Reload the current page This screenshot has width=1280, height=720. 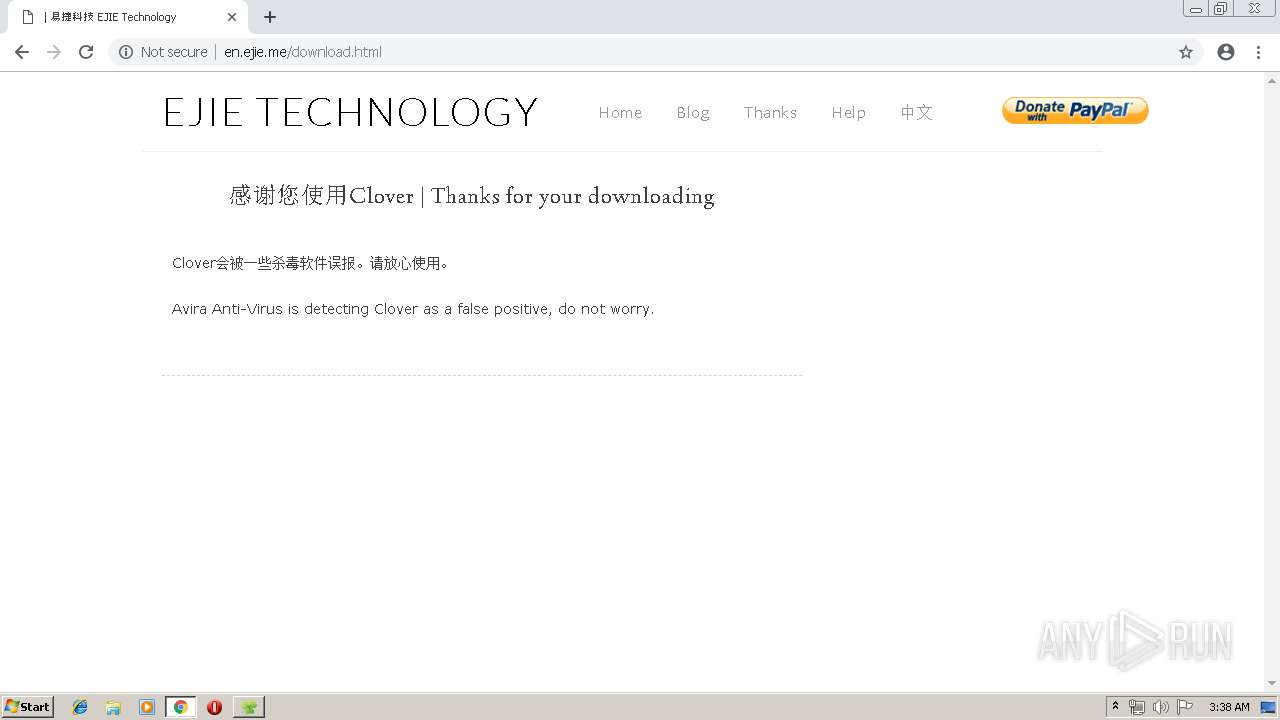pos(86,52)
